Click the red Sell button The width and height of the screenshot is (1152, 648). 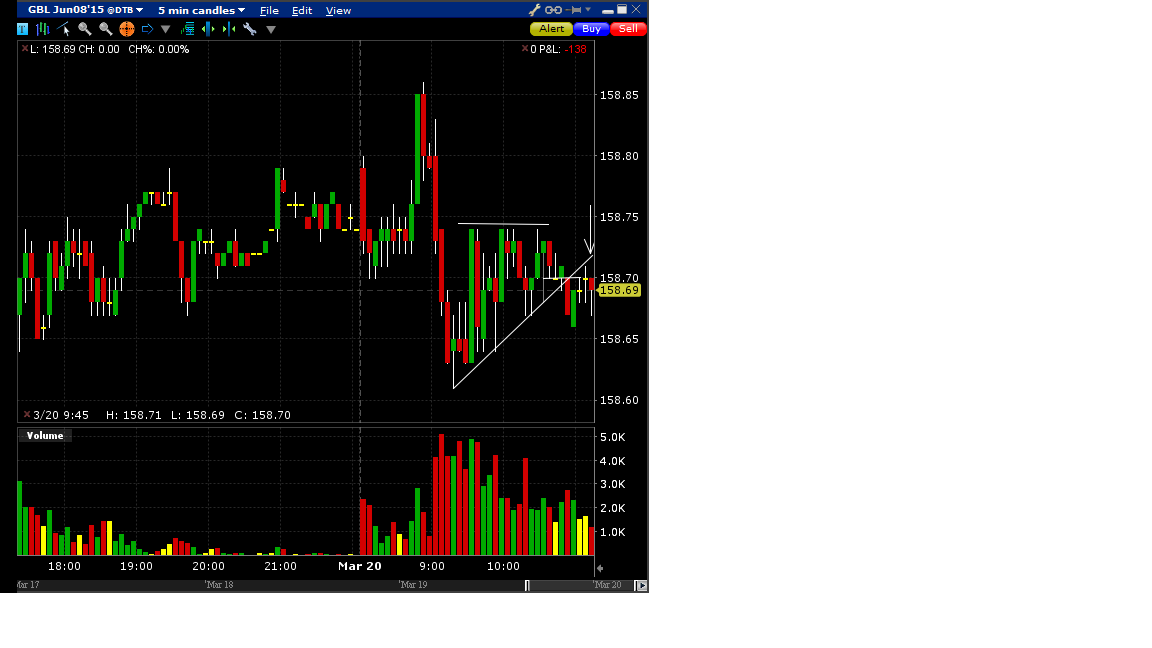628,29
